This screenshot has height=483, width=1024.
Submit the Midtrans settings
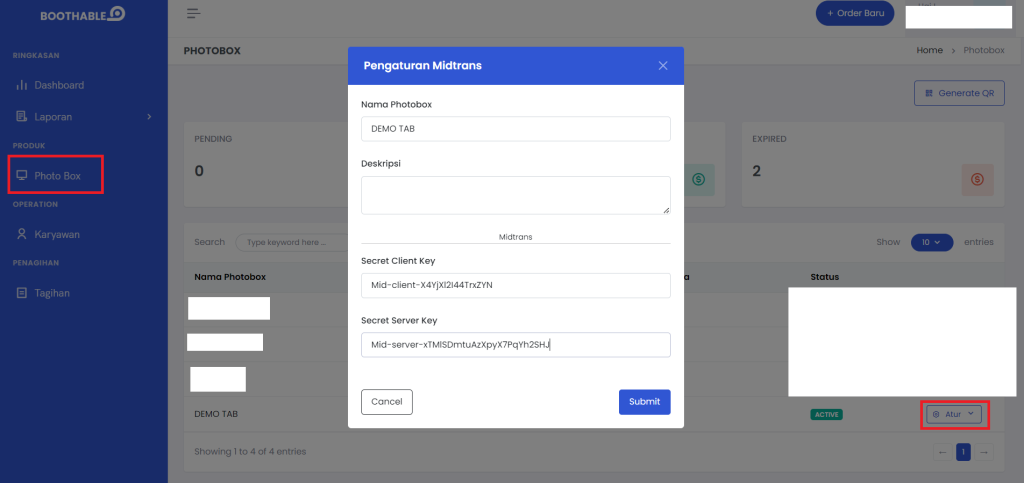(x=645, y=402)
